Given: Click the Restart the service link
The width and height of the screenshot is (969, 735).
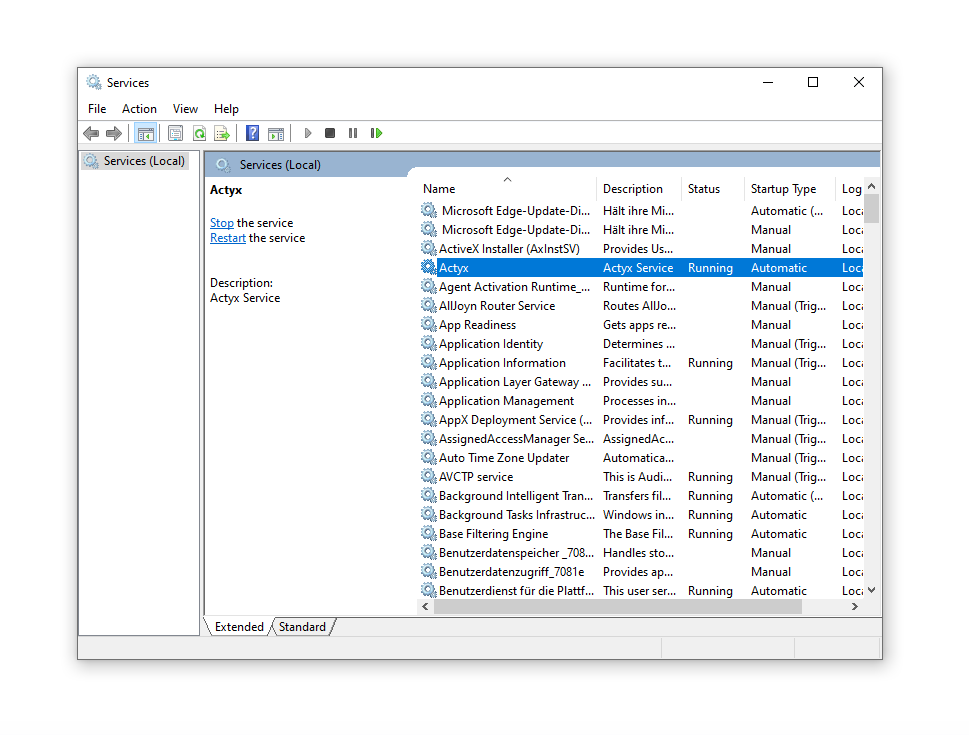Looking at the screenshot, I should (x=227, y=238).
